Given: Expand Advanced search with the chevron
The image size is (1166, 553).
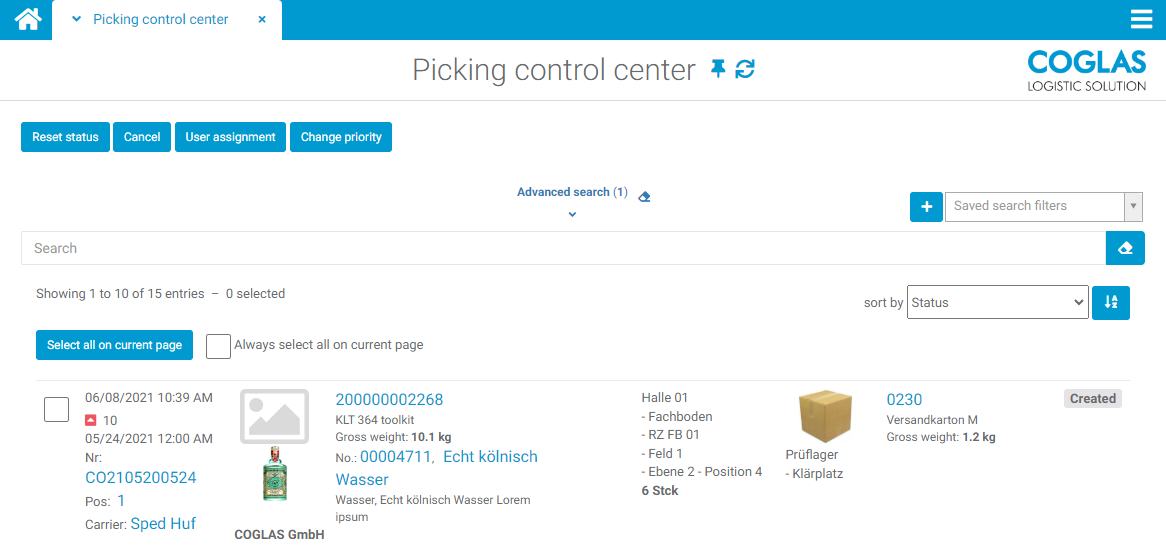Looking at the screenshot, I should click(x=572, y=214).
